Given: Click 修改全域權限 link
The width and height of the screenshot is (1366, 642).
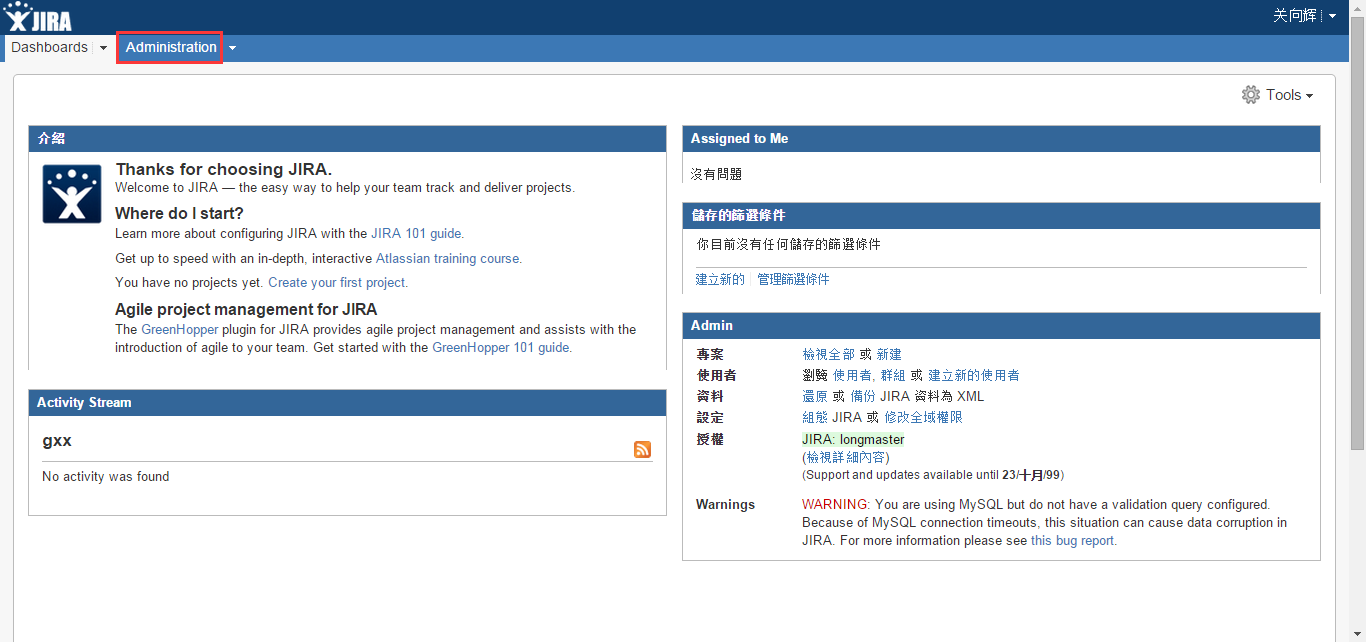Looking at the screenshot, I should 923,417.
